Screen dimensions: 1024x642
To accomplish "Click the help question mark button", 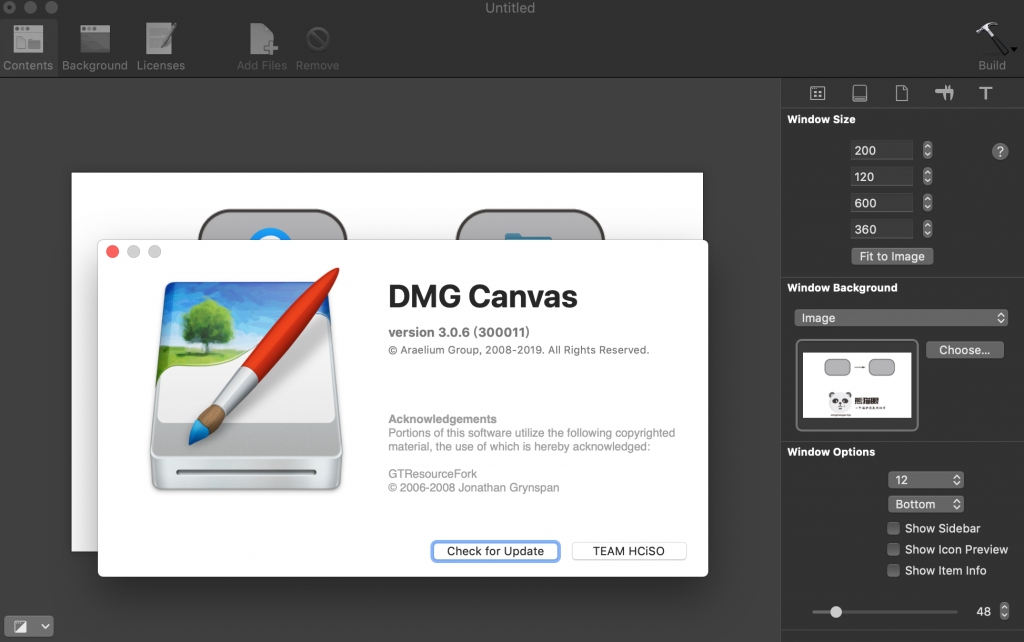I will (x=1000, y=152).
